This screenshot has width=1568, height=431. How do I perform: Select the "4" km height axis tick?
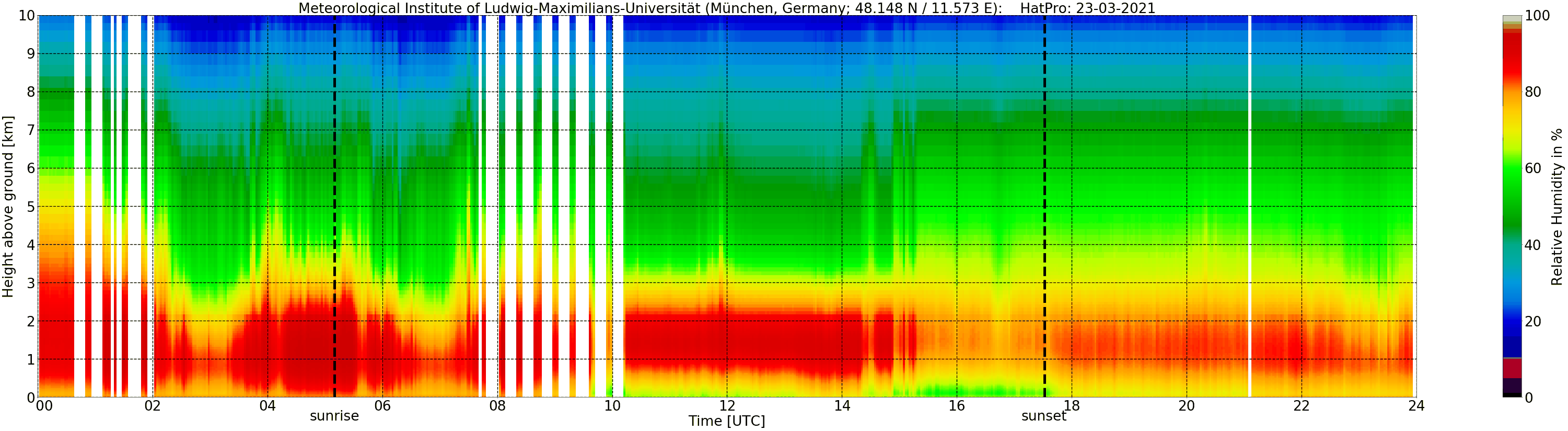30,245
